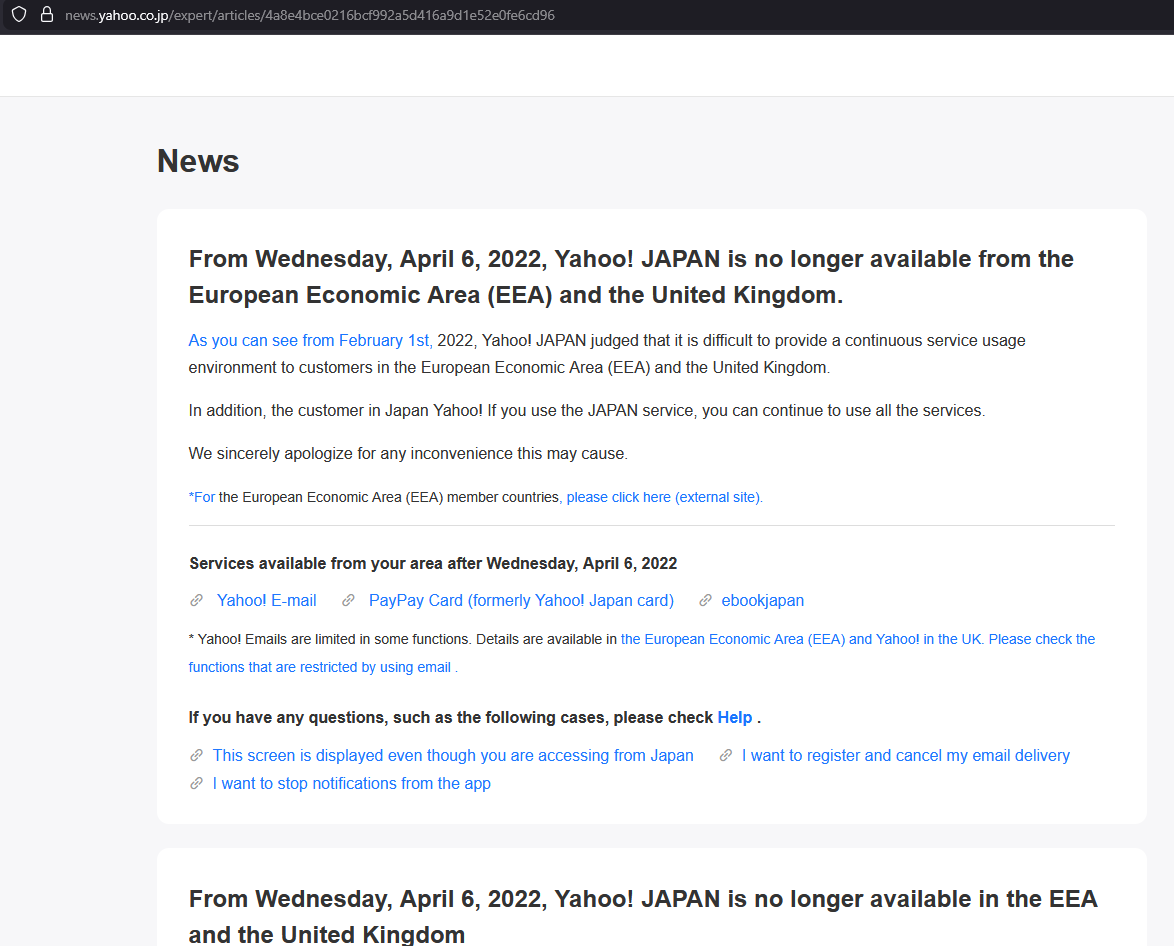Click the 'News' page heading
The width and height of the screenshot is (1174, 946).
coord(198,161)
